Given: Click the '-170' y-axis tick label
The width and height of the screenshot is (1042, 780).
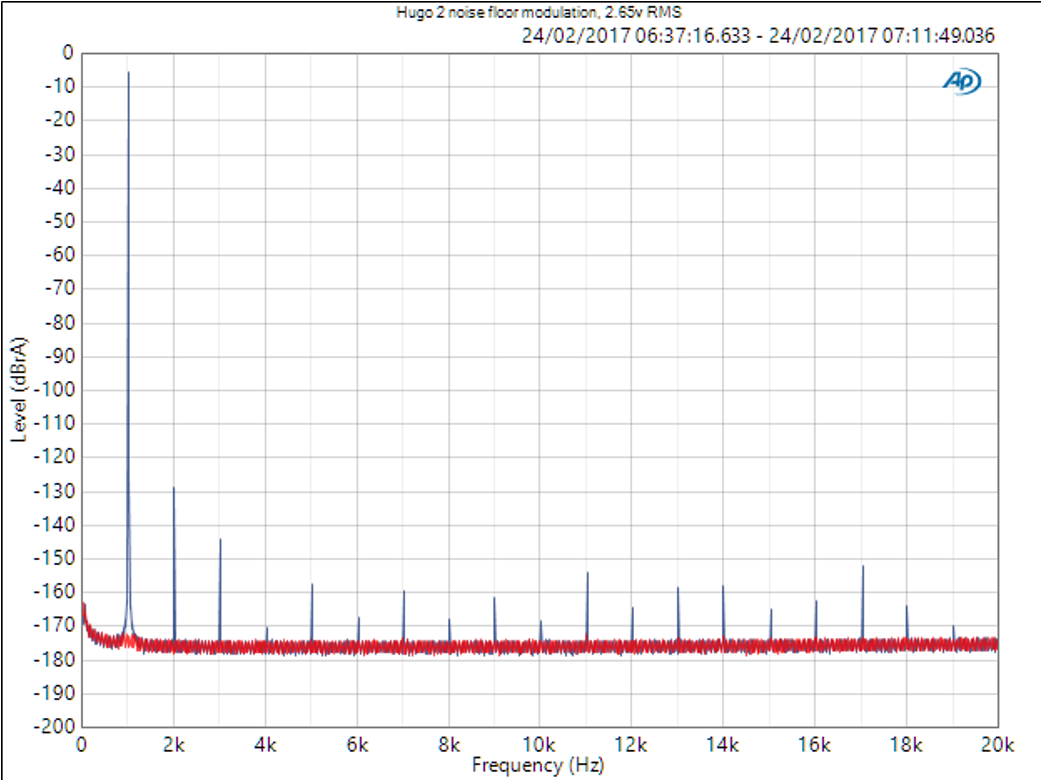Looking at the screenshot, I should (54, 625).
